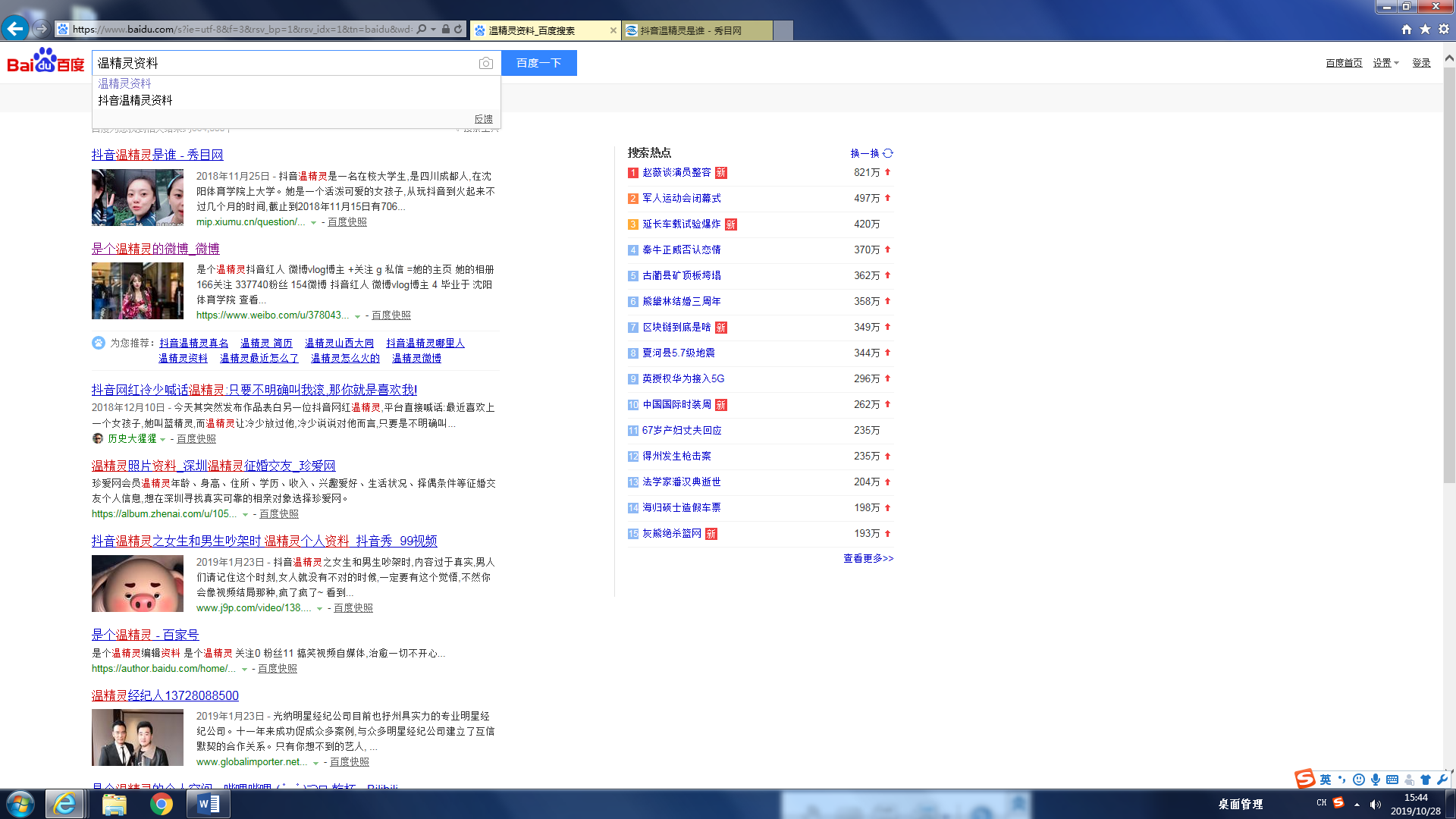Refresh the page with reload icon
Screen dimensions: 1456x819
(458, 30)
